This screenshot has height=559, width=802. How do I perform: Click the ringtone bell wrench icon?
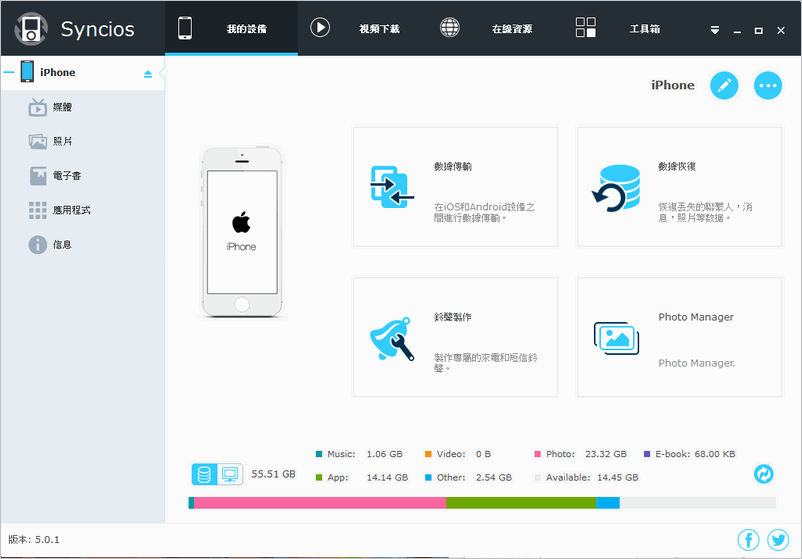392,339
